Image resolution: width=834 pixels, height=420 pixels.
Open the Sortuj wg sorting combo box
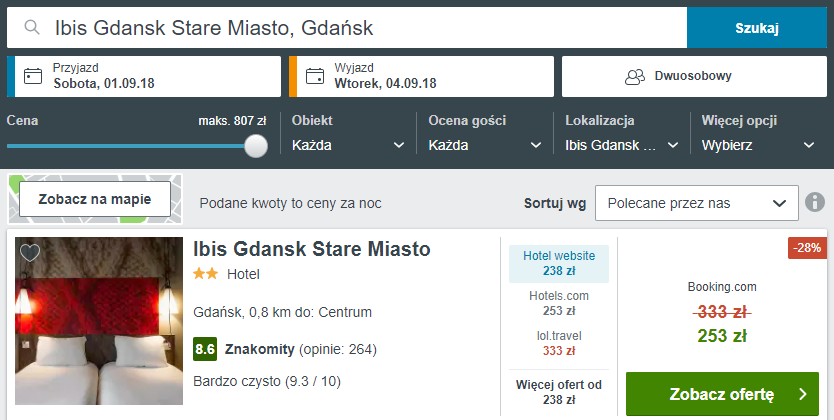tap(697, 203)
